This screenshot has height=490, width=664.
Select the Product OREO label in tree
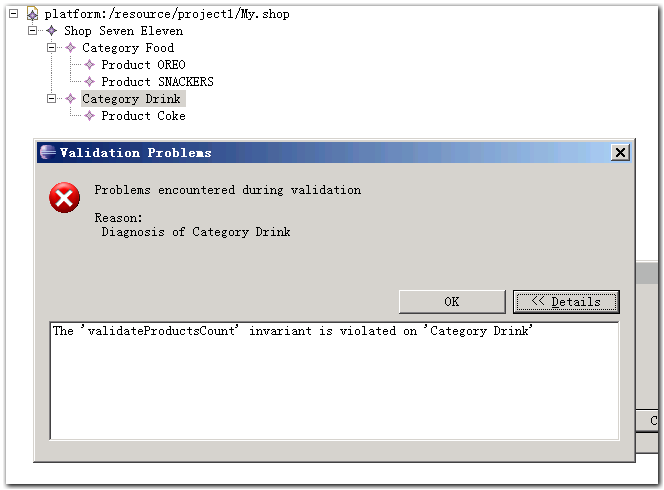[x=143, y=65]
